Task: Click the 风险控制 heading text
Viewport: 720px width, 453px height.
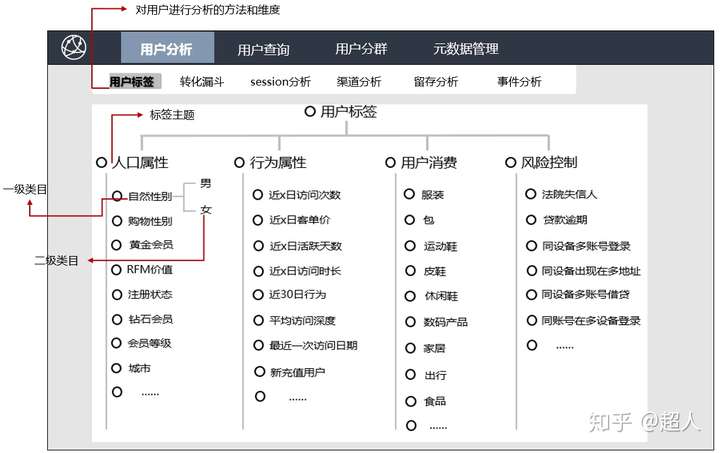Action: (549, 162)
